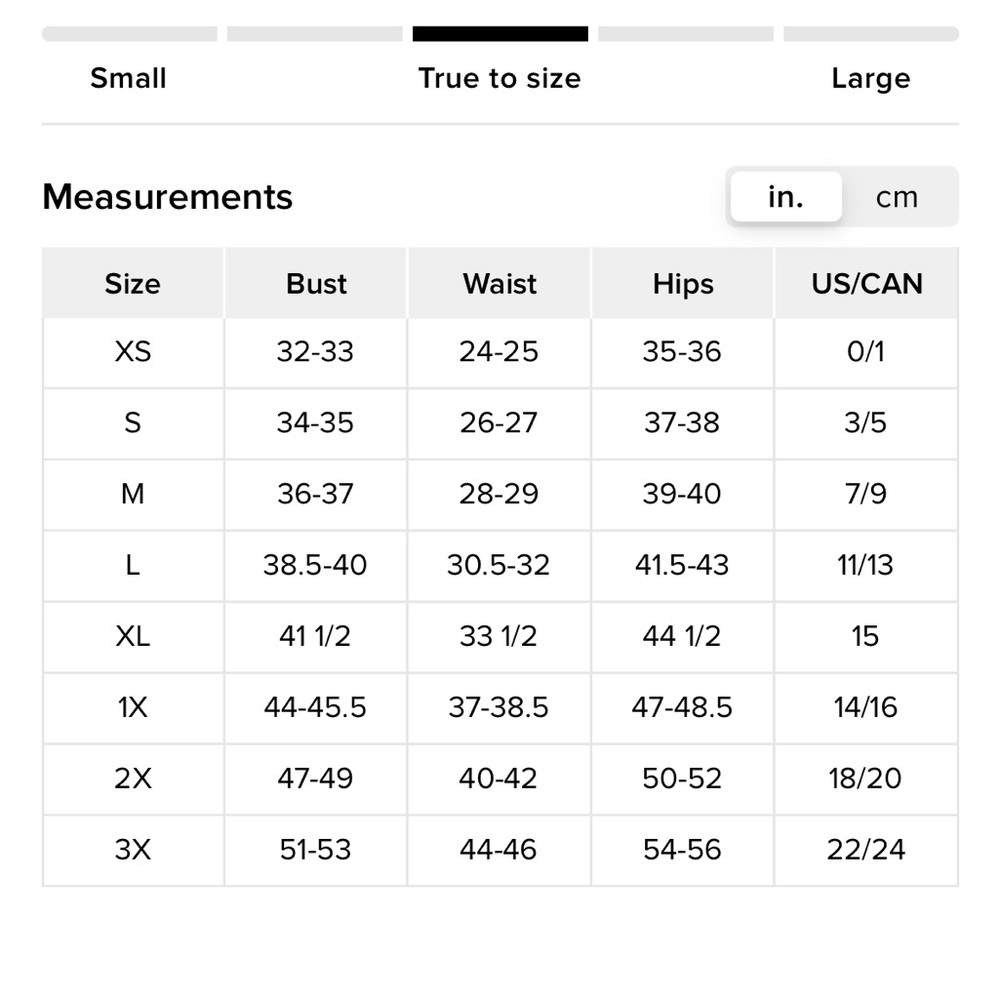Click the 3X size row label
Viewport: 1000px width, 1000px height.
[133, 850]
